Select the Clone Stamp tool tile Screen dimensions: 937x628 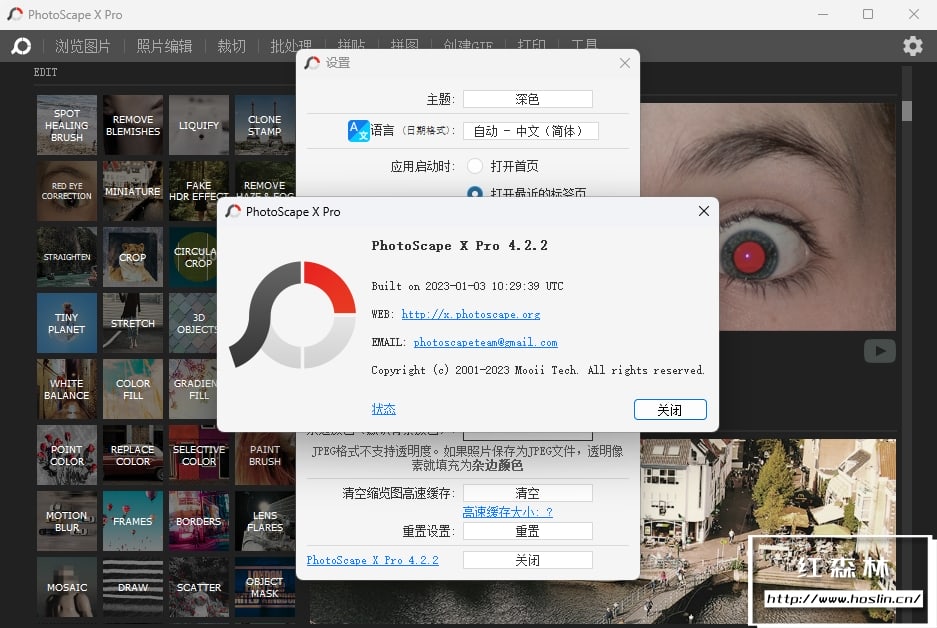point(265,125)
